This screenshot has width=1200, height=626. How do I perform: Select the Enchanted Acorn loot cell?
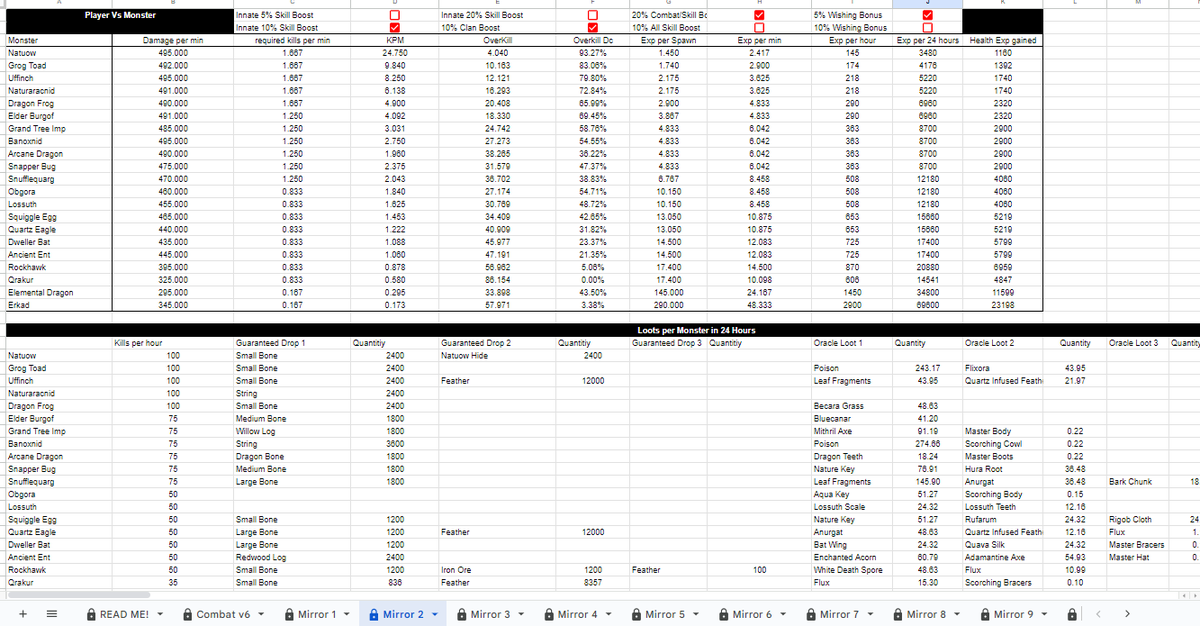point(850,556)
